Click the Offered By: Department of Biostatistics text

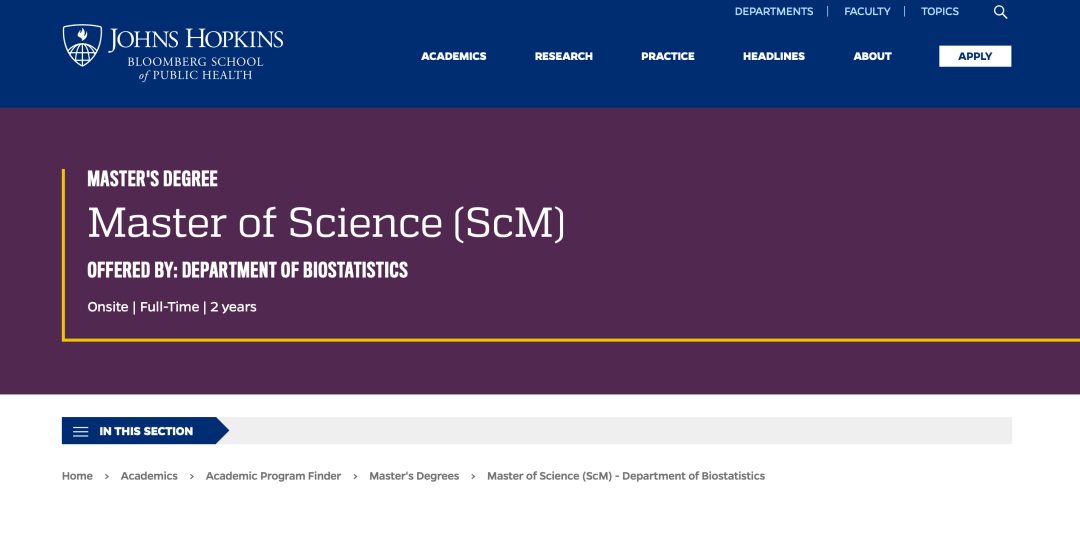click(x=247, y=270)
